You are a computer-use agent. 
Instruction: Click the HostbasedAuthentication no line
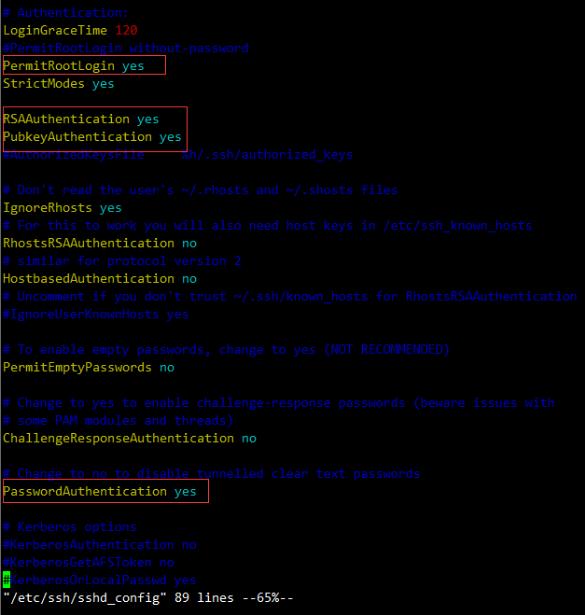tap(100, 279)
